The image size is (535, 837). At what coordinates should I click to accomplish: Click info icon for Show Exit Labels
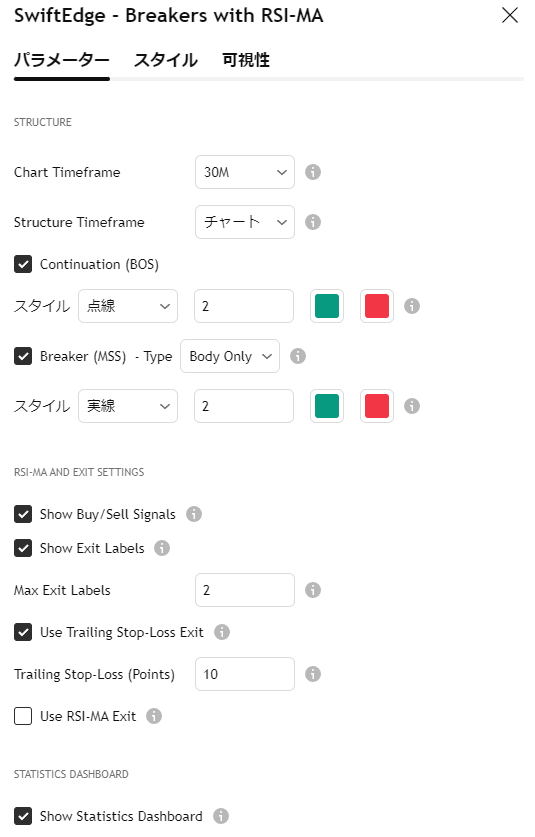coord(162,548)
